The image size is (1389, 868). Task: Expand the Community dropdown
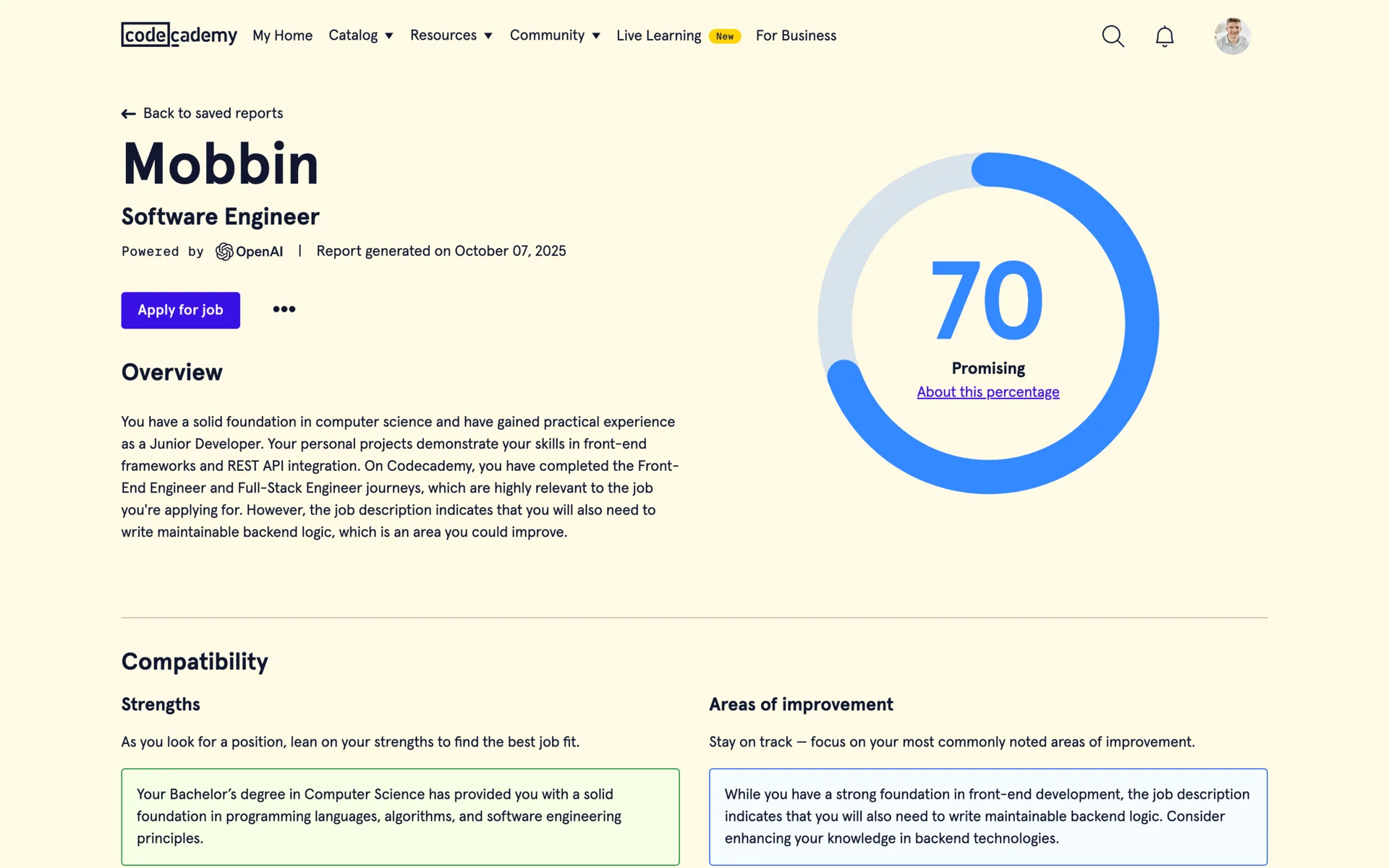554,35
